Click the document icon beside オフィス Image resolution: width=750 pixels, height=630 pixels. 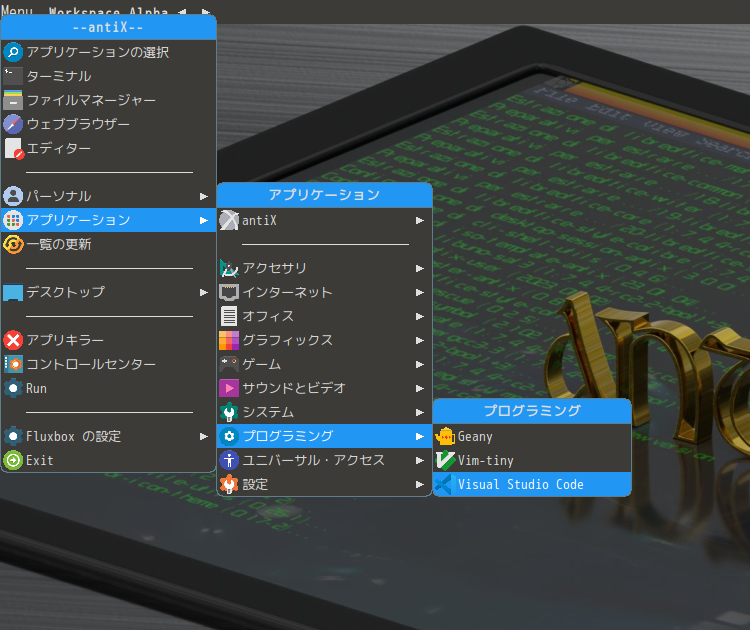coord(229,316)
